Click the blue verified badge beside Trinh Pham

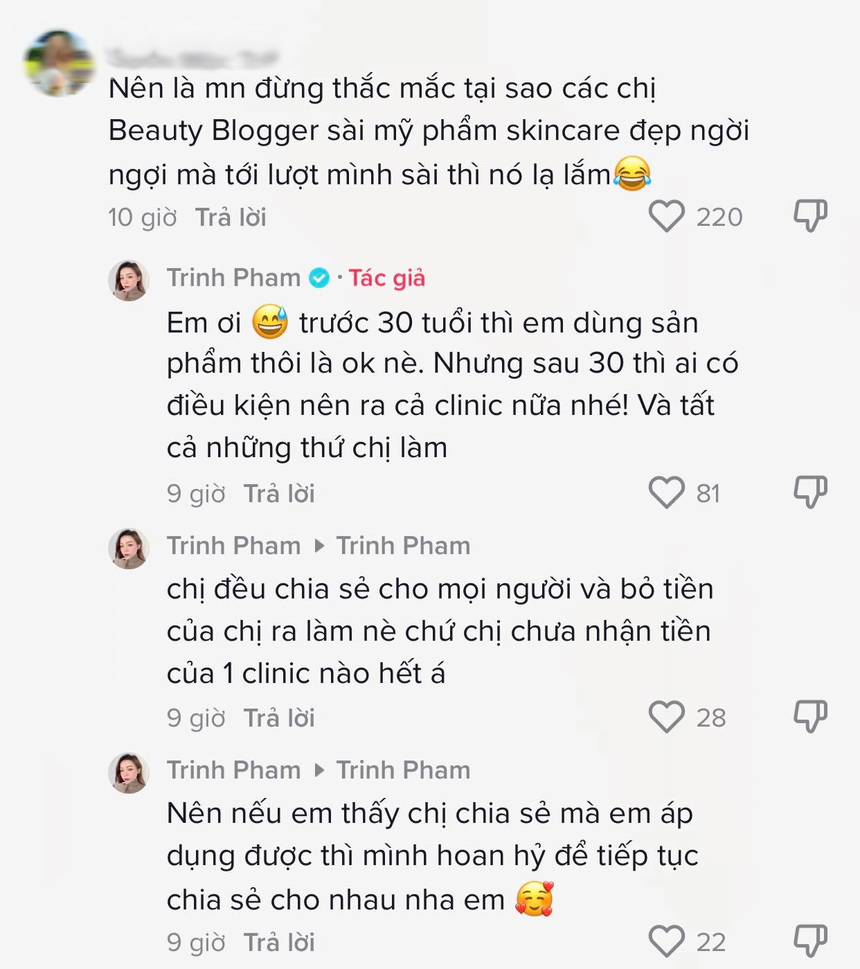[x=320, y=277]
